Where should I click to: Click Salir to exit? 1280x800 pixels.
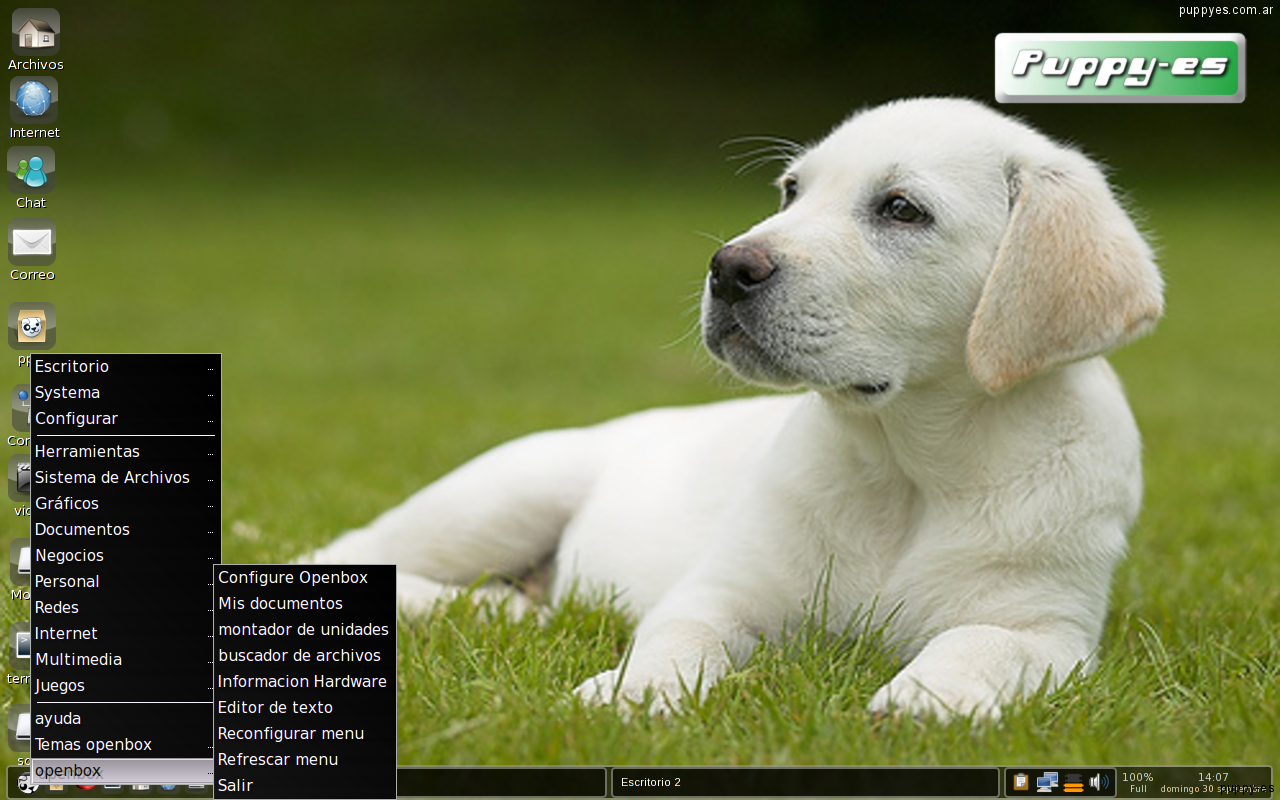pos(305,786)
